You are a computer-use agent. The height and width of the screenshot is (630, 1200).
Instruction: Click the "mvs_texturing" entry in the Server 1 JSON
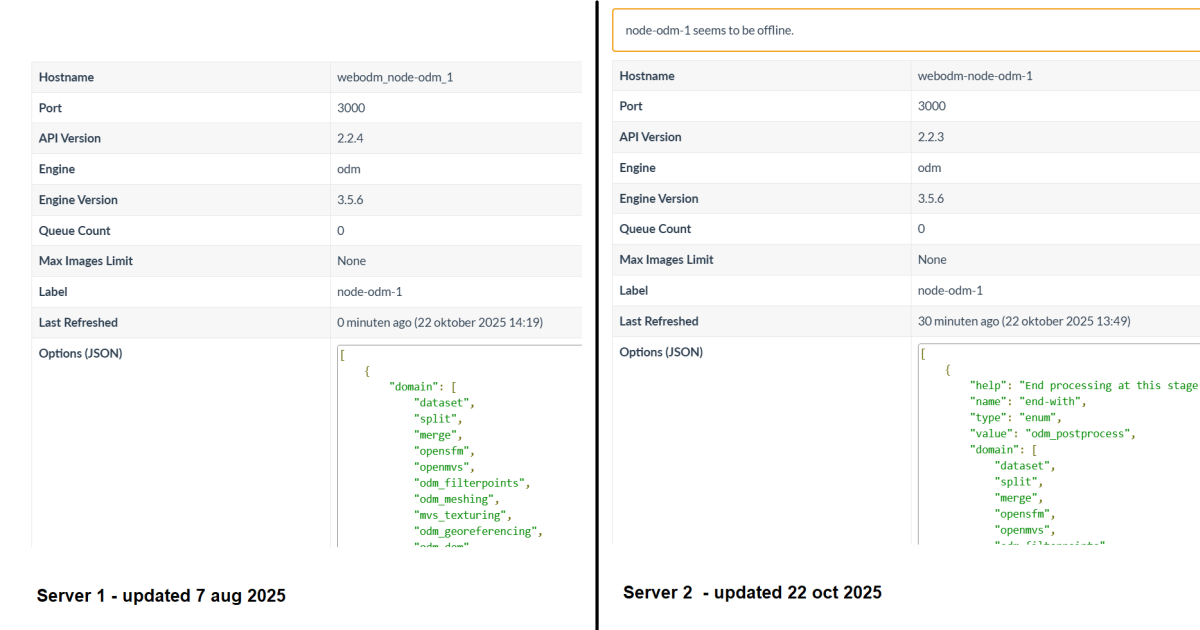(463, 515)
